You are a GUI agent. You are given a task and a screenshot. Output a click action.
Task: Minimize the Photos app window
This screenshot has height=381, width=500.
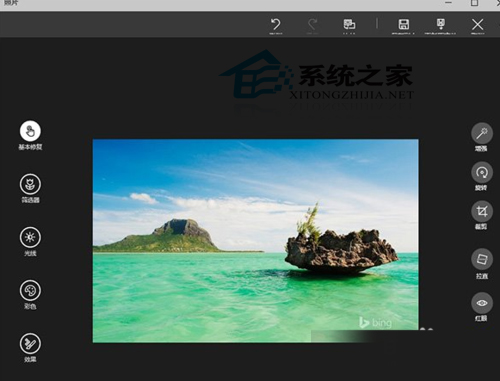448,3
